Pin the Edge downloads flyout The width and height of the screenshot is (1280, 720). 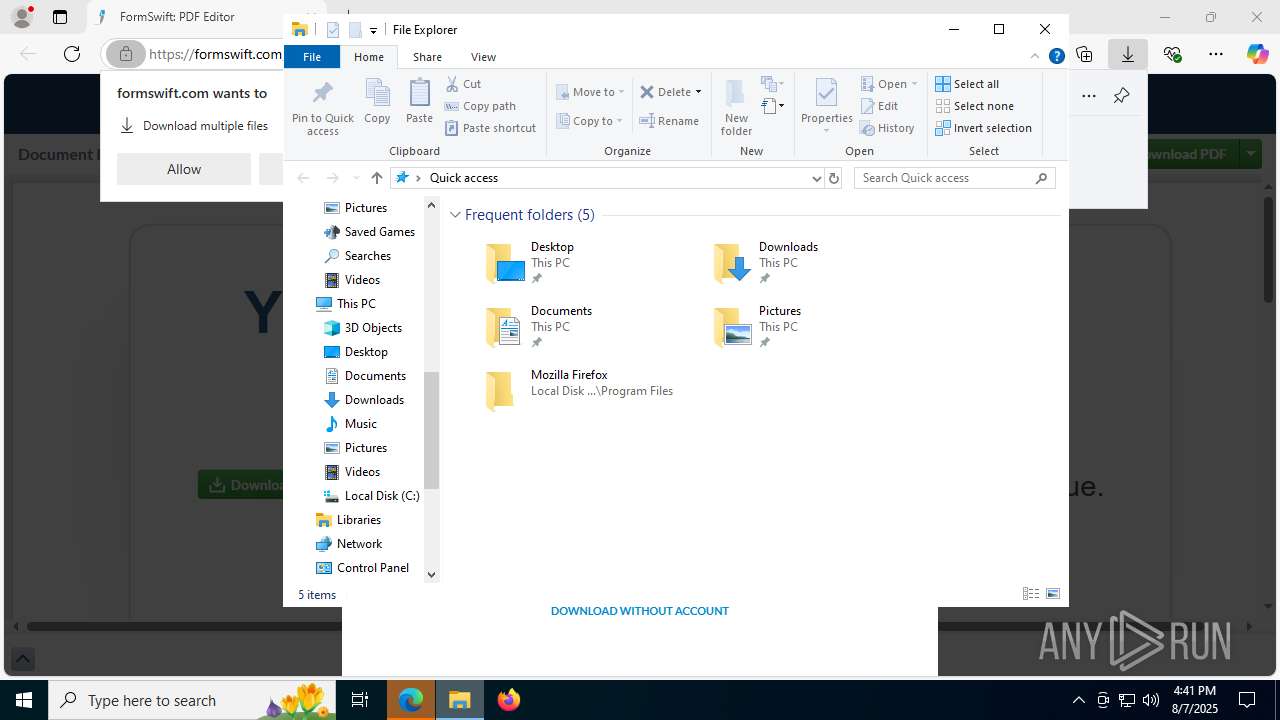(x=1121, y=96)
